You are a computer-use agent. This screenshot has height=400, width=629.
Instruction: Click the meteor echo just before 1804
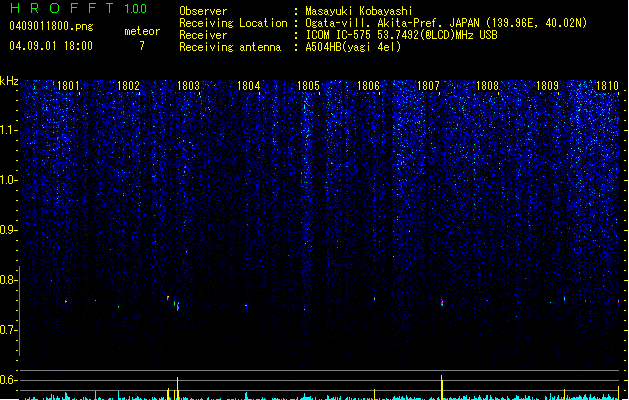246,306
